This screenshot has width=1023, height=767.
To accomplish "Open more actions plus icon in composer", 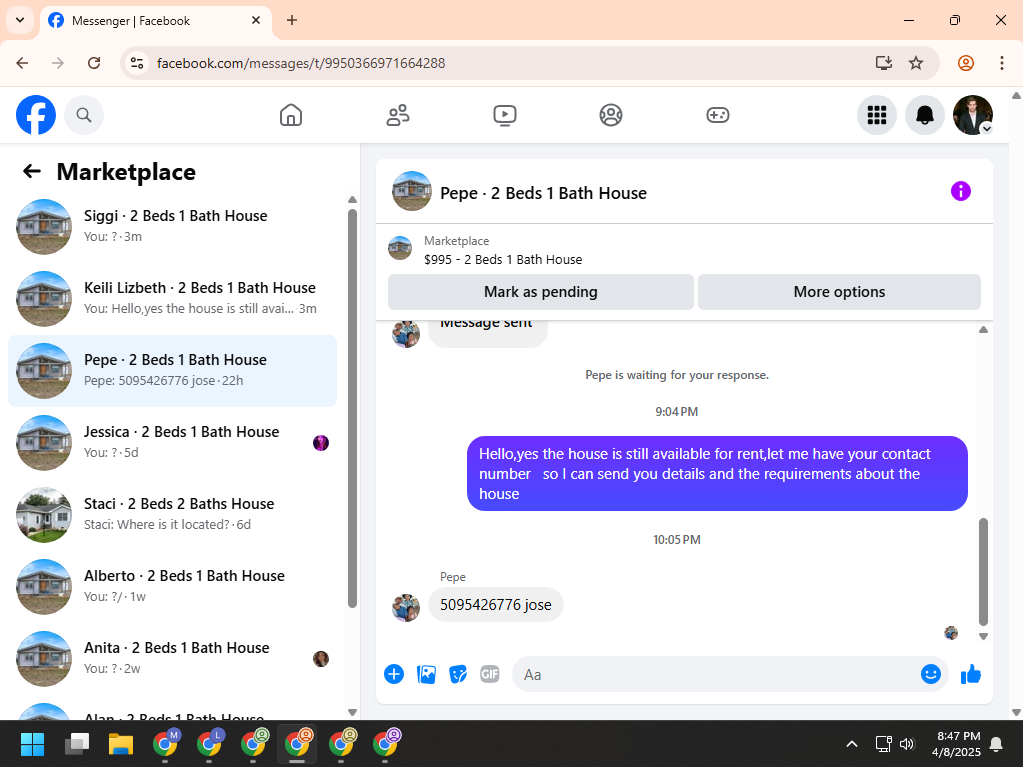I will coord(394,674).
